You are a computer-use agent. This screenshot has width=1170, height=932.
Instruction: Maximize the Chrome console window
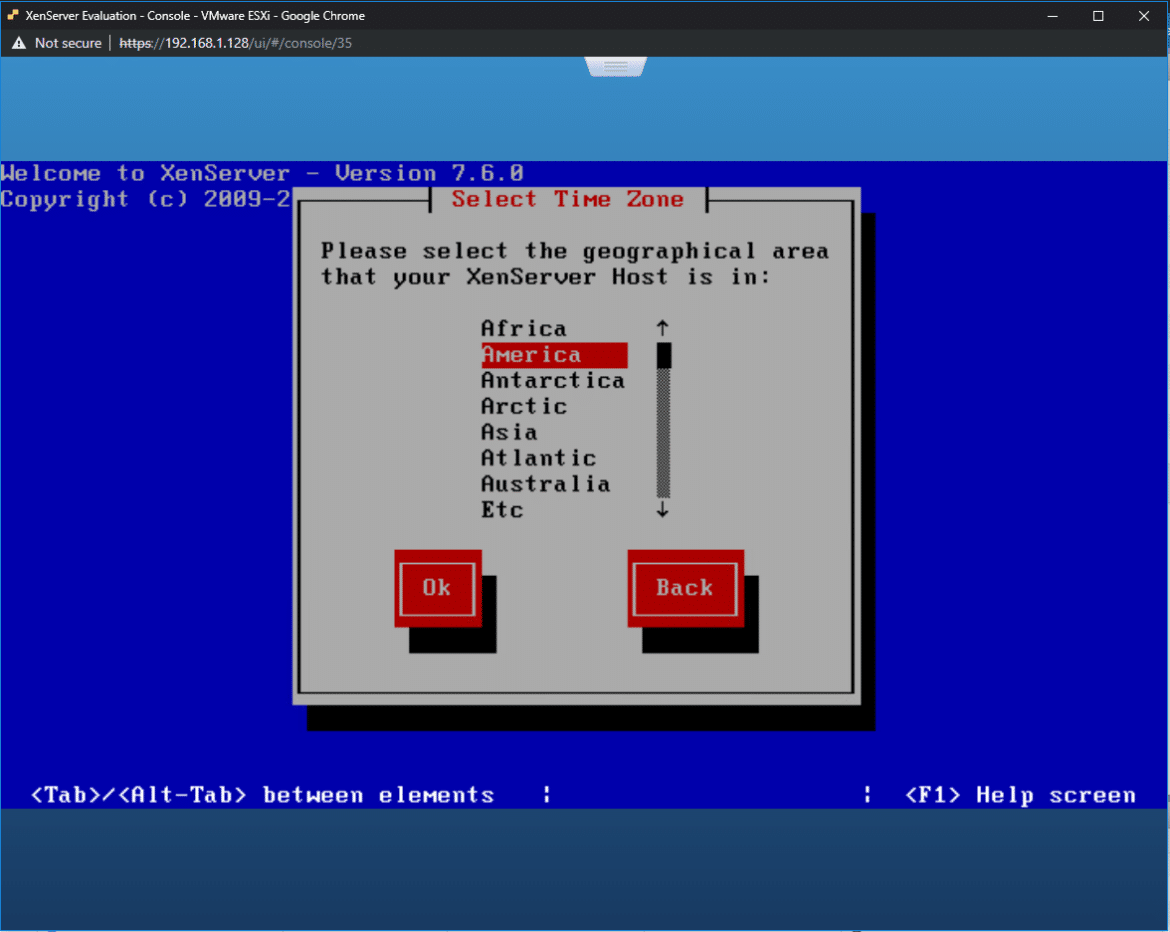1098,16
